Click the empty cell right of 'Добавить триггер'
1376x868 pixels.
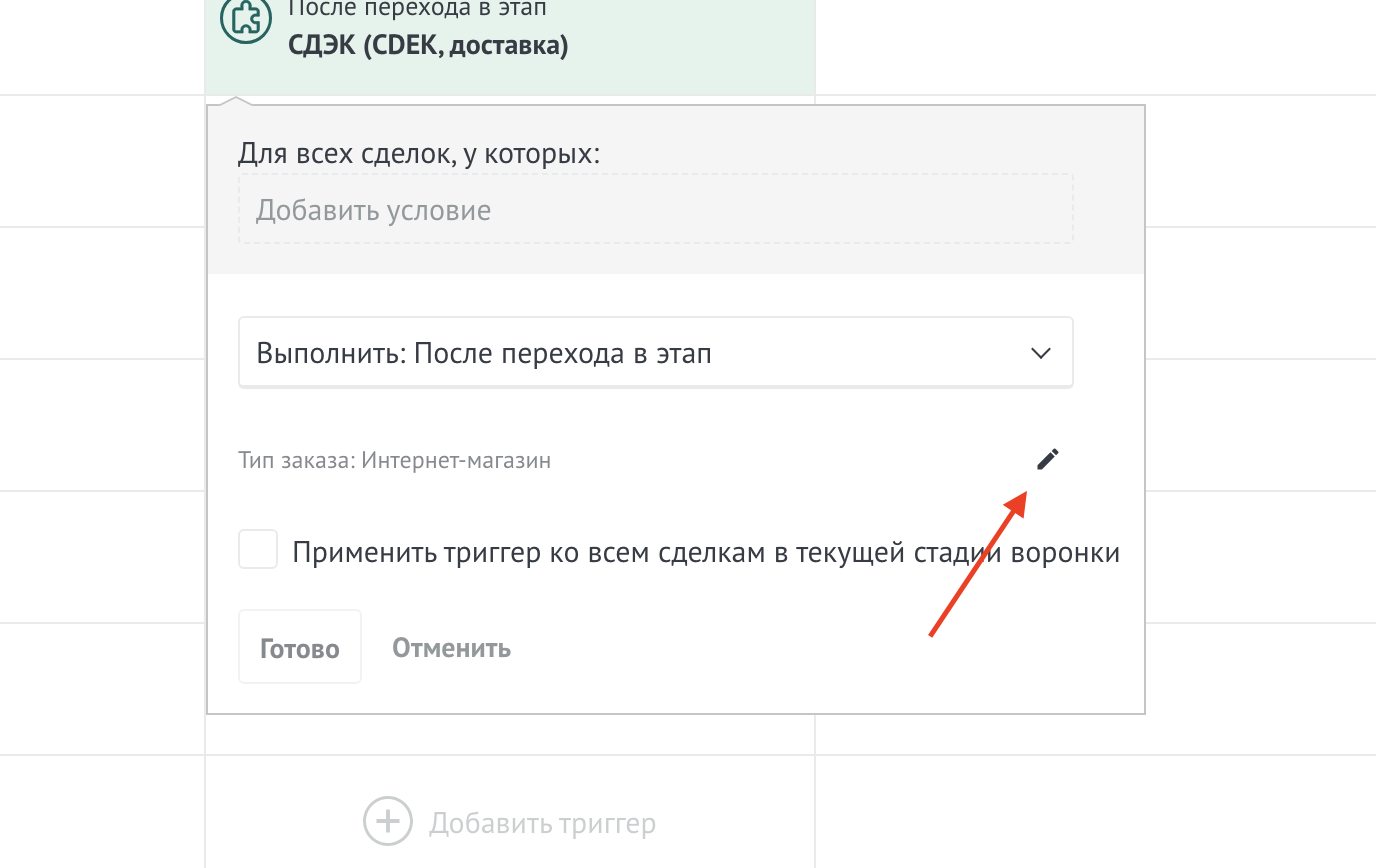pos(1095,810)
